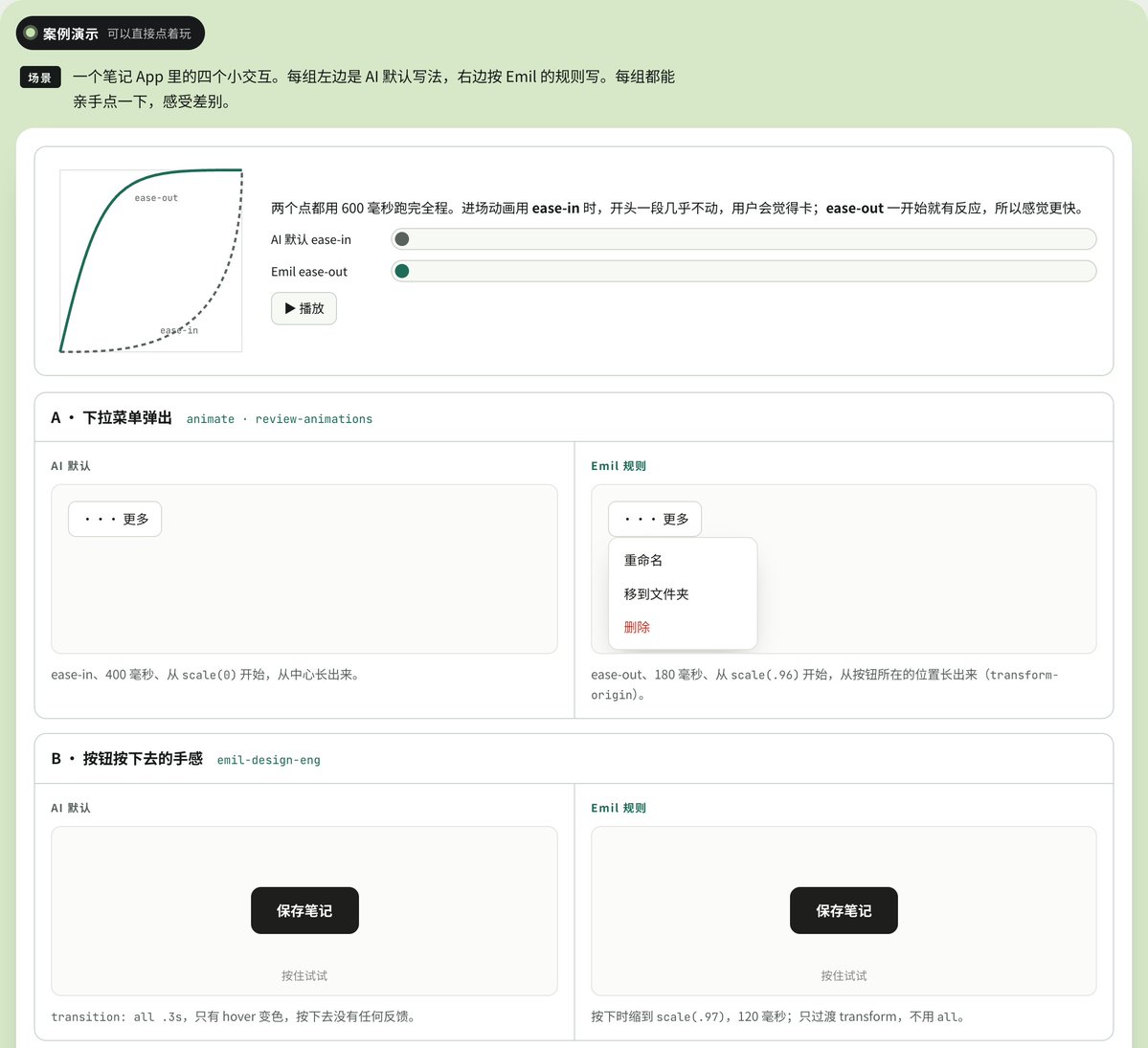The image size is (1148, 1048).
Task: Click the 'Emil 规则' label in section A
Action: 619,465
